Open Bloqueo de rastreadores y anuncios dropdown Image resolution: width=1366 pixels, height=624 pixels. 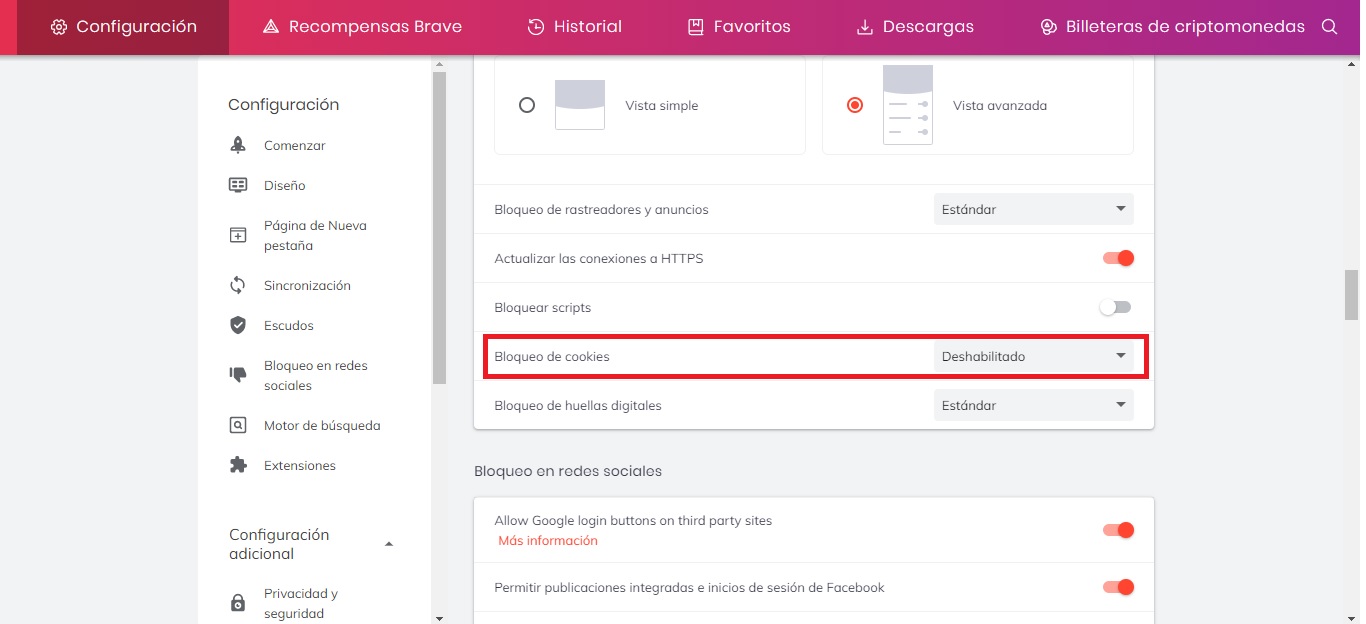click(x=1034, y=209)
